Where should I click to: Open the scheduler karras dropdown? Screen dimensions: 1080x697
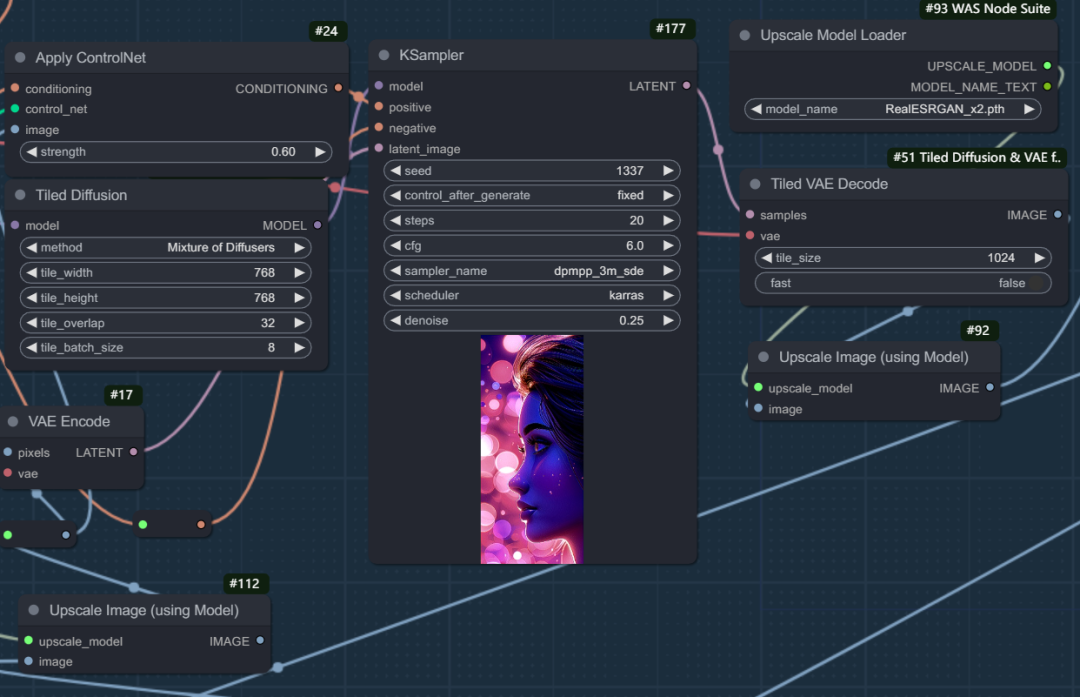pyautogui.click(x=532, y=295)
